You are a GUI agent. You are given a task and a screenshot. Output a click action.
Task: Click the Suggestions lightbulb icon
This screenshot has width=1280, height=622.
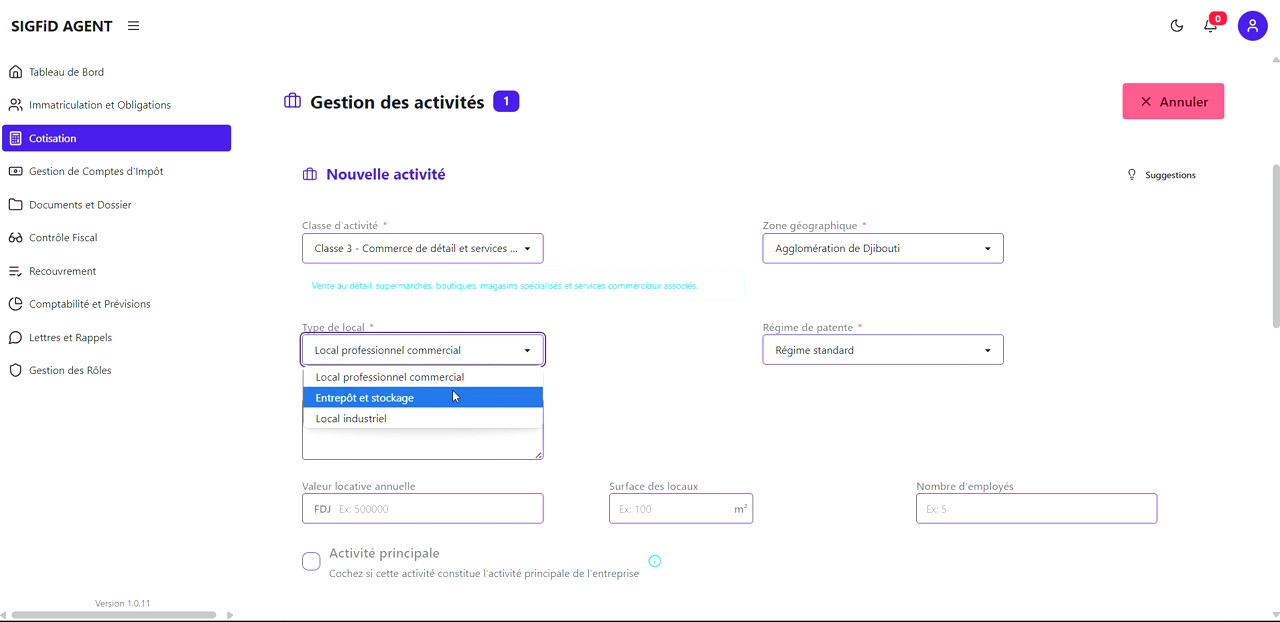coord(1132,175)
